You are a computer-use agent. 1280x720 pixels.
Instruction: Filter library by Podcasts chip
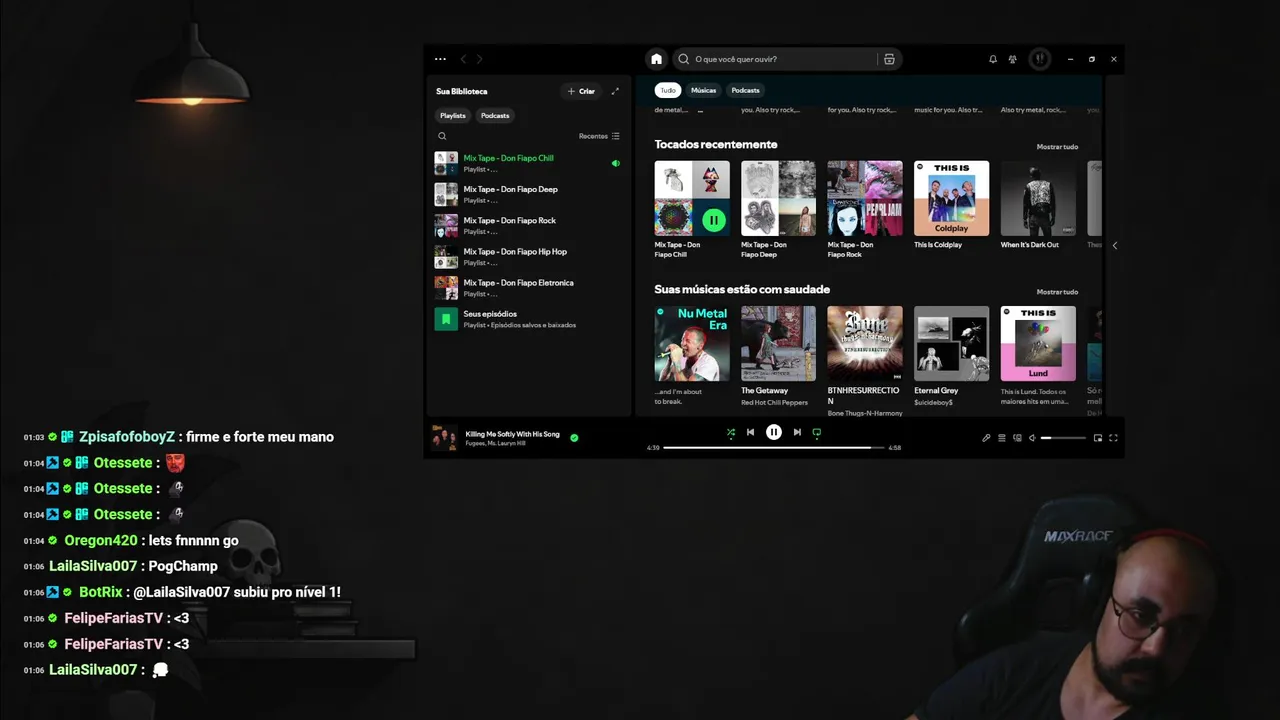point(495,115)
